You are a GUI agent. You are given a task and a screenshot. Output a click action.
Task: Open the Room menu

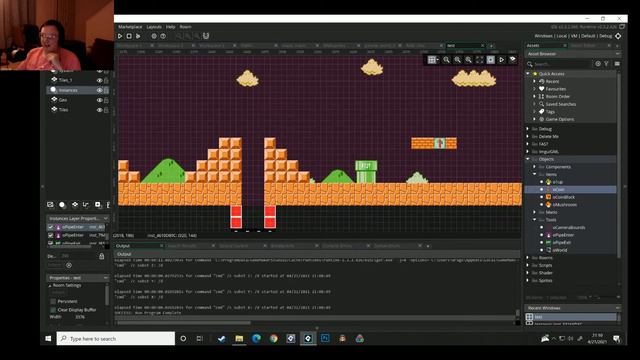click(x=185, y=27)
